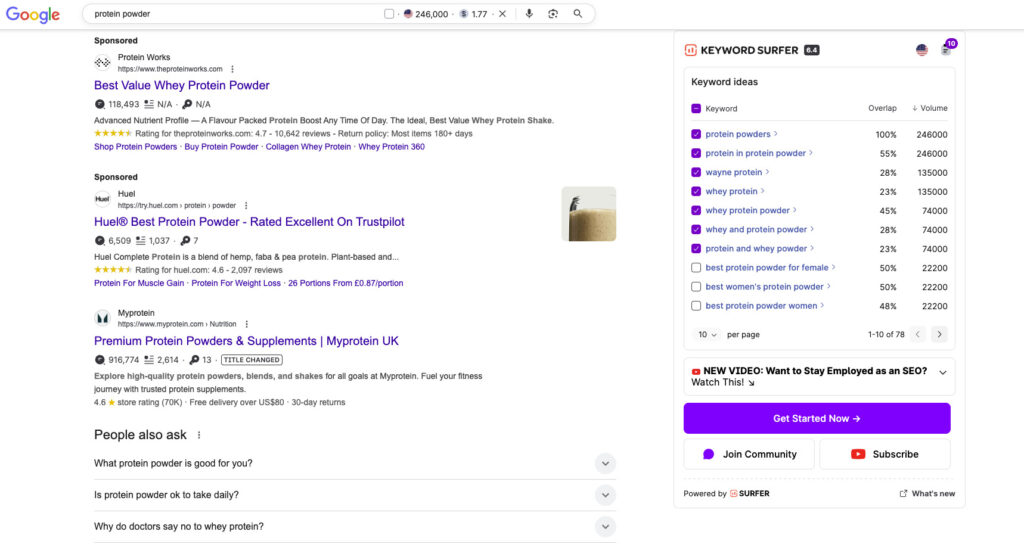Click 'Buy Protein Powder' sitelink
1024x544 pixels.
[221, 147]
